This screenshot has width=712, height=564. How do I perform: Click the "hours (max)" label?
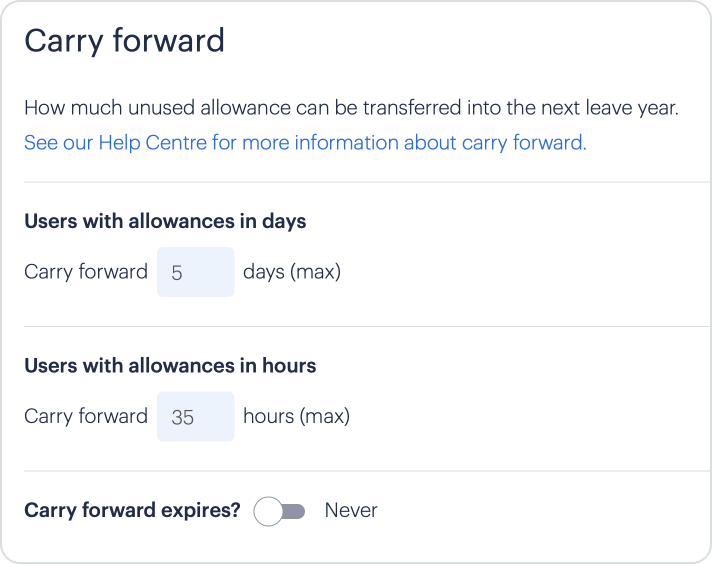(296, 416)
